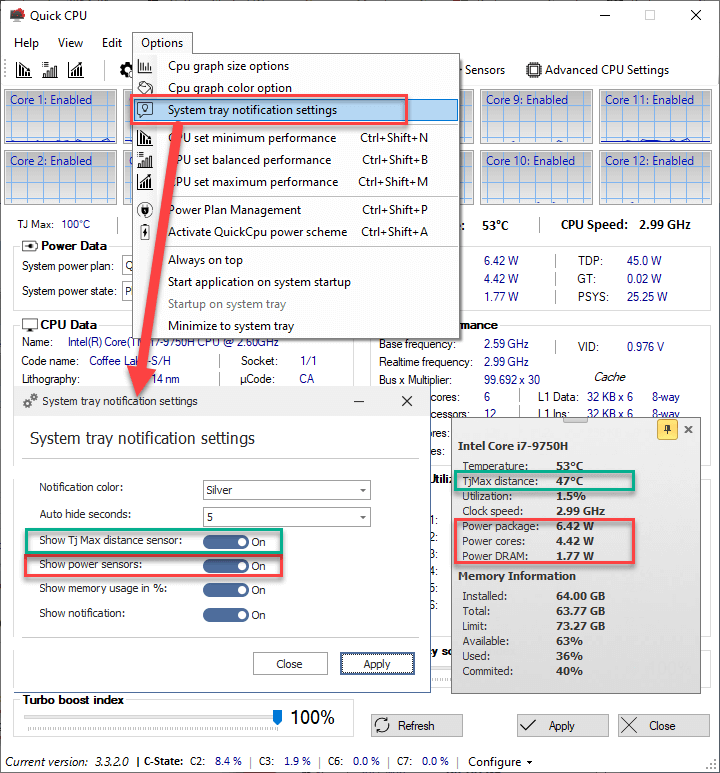This screenshot has height=773, width=720.
Task: Click the Core 1 graph
Action: [x=61, y=116]
